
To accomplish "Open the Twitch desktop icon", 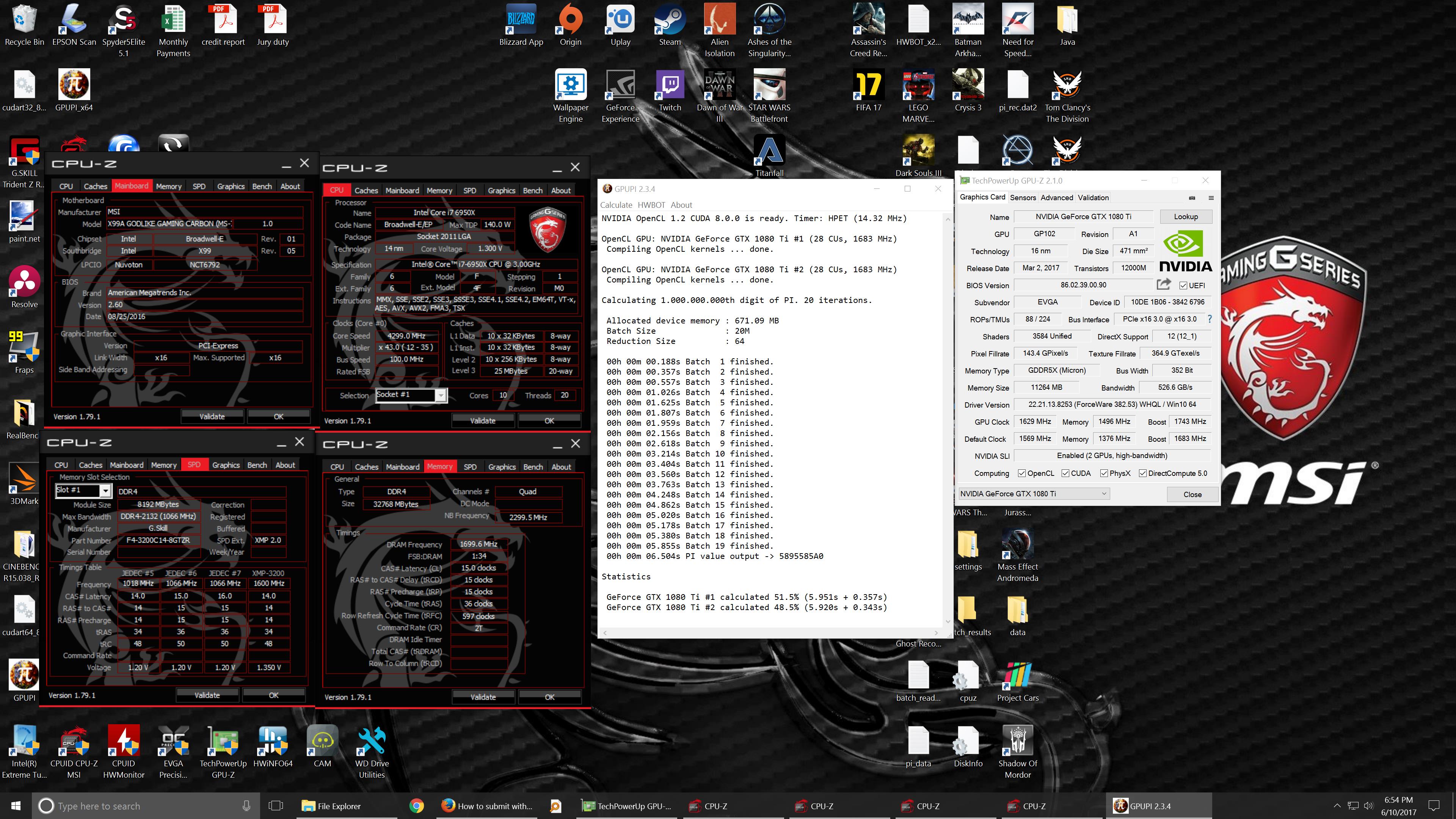I will click(670, 91).
